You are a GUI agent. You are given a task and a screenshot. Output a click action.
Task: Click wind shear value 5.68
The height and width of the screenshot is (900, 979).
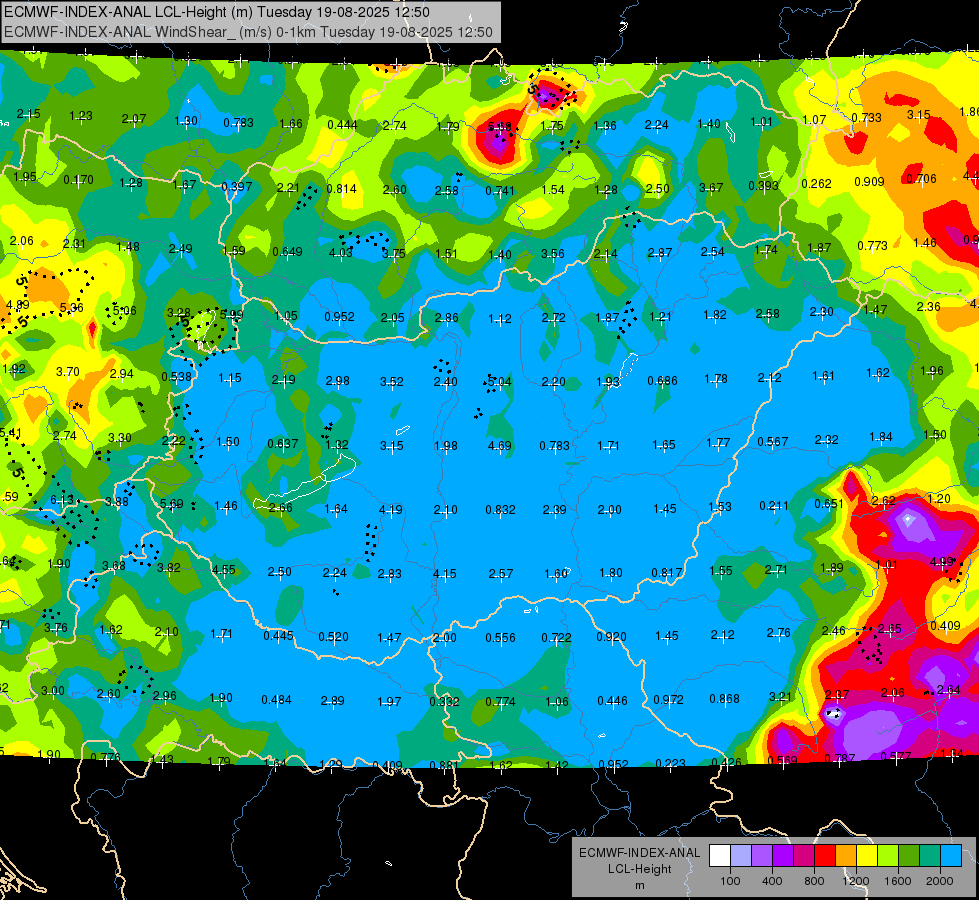499,127
